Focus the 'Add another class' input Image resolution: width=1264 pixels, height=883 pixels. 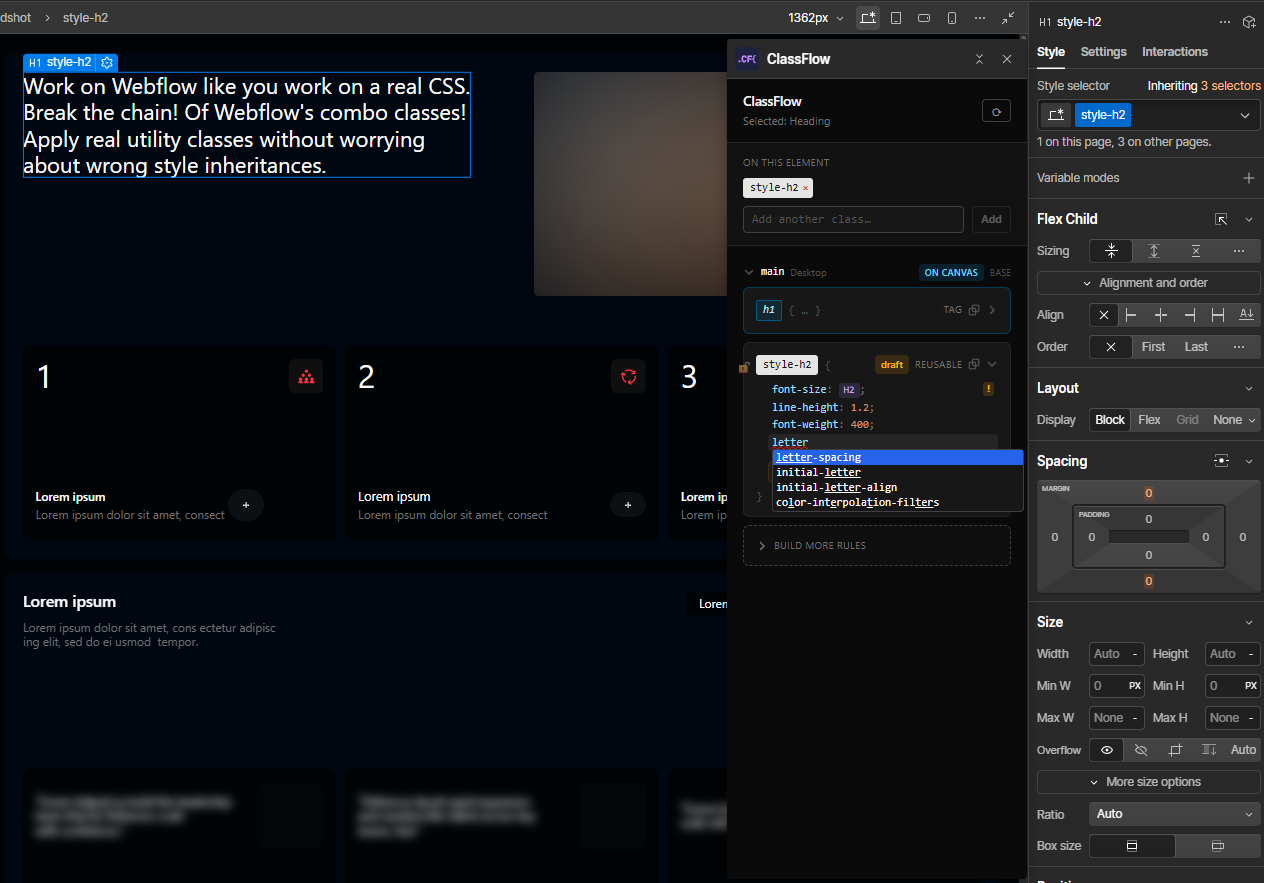pyautogui.click(x=853, y=219)
